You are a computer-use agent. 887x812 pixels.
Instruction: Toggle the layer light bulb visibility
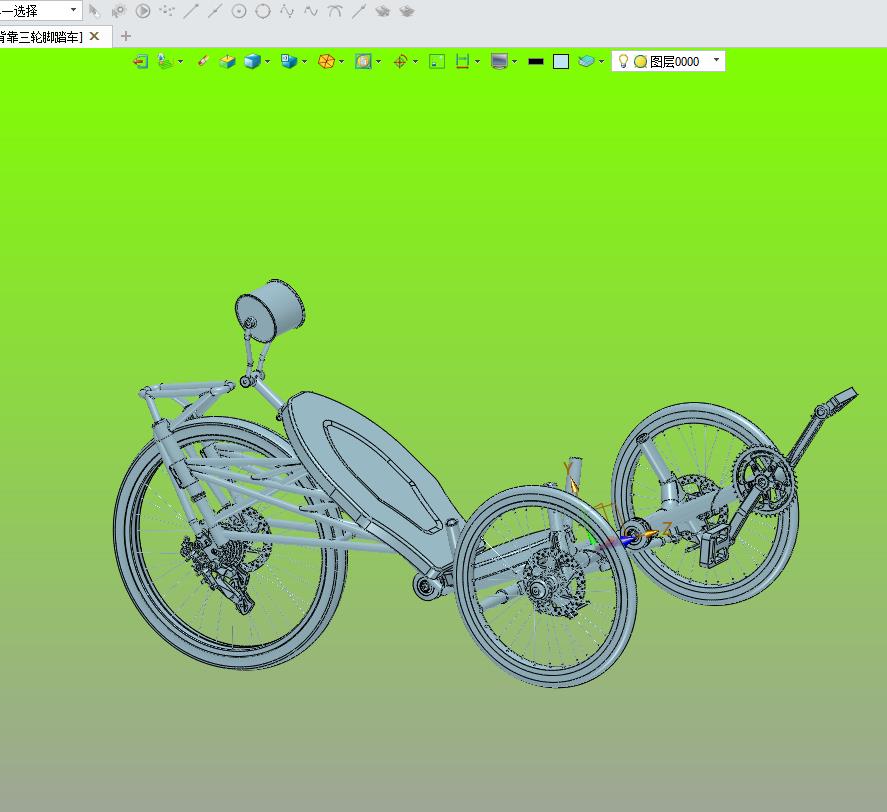pyautogui.click(x=623, y=61)
